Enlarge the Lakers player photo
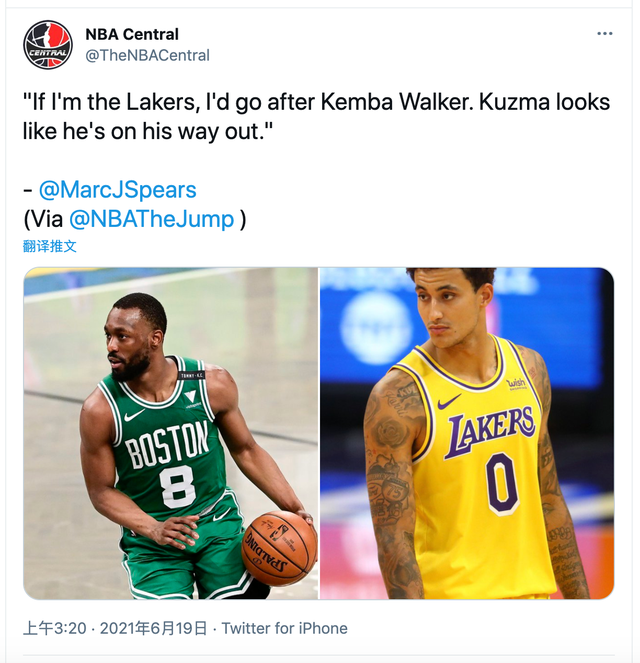The height and width of the screenshot is (663, 640). click(467, 433)
